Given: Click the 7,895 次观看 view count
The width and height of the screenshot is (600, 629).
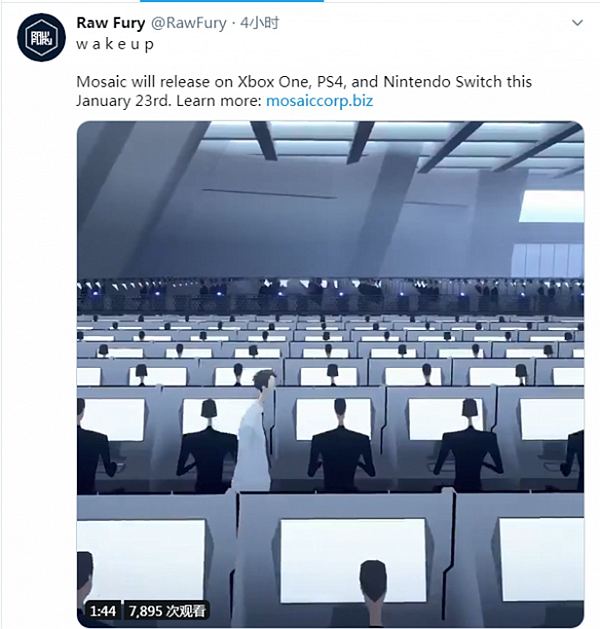Looking at the screenshot, I should (x=167, y=611).
